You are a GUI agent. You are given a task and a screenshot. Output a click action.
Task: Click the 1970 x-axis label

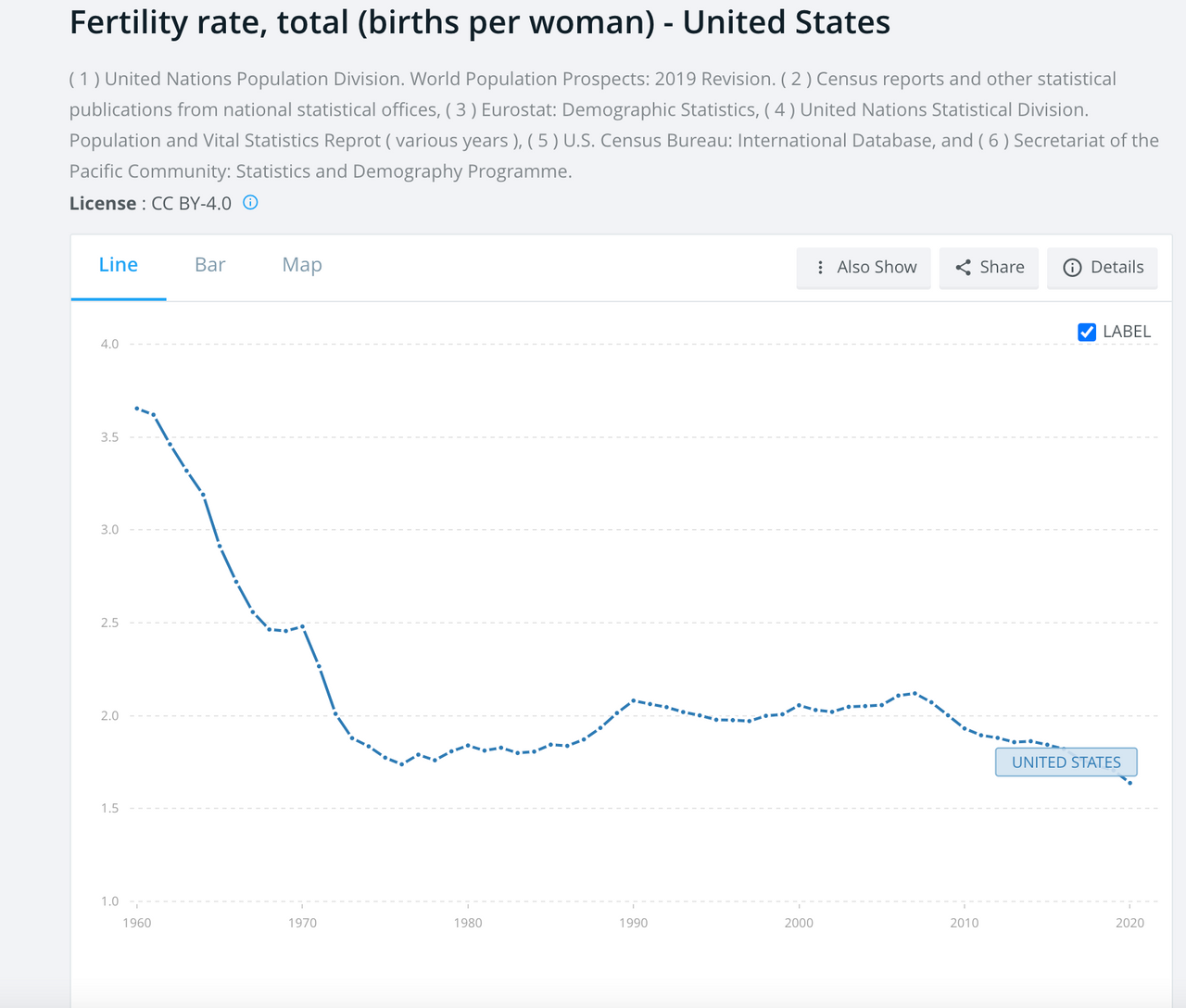302,923
